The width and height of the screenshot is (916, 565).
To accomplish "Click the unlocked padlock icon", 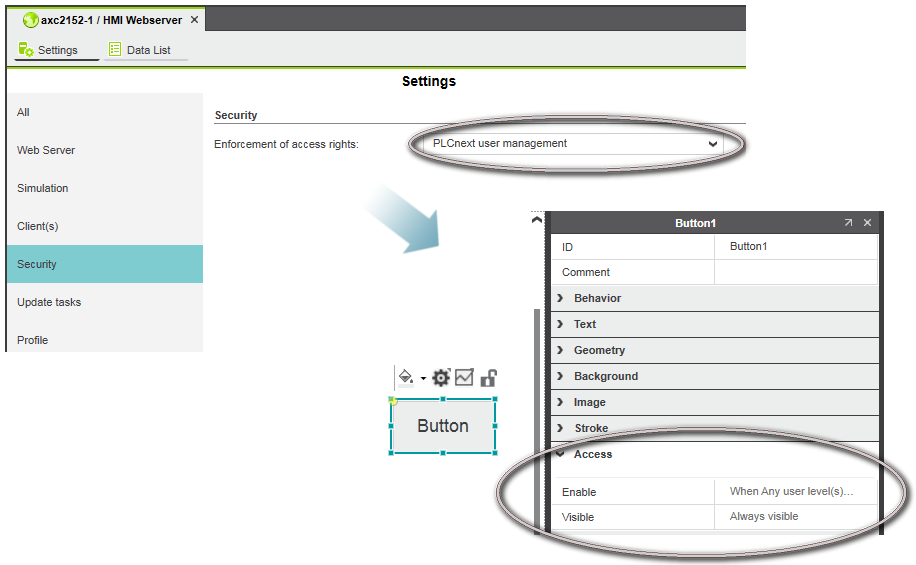I will [x=488, y=377].
